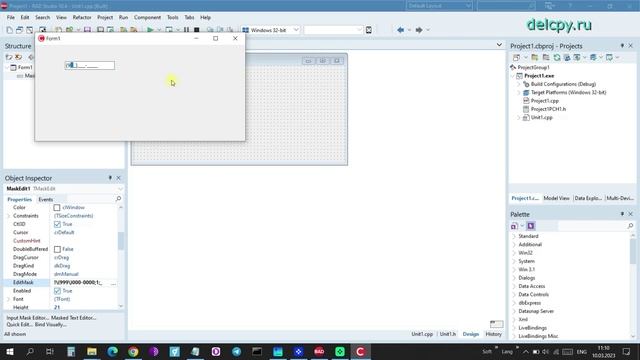Open the editor tabs dropdown chevron

pos(499,44)
